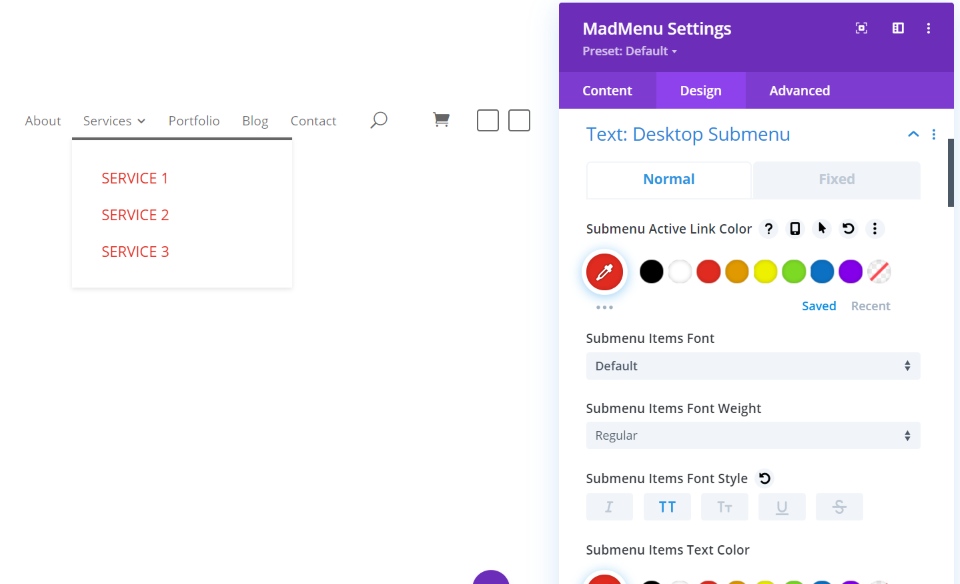Viewport: 960px width, 584px height.
Task: Reset the Submenu Items Font Style
Action: tap(765, 478)
